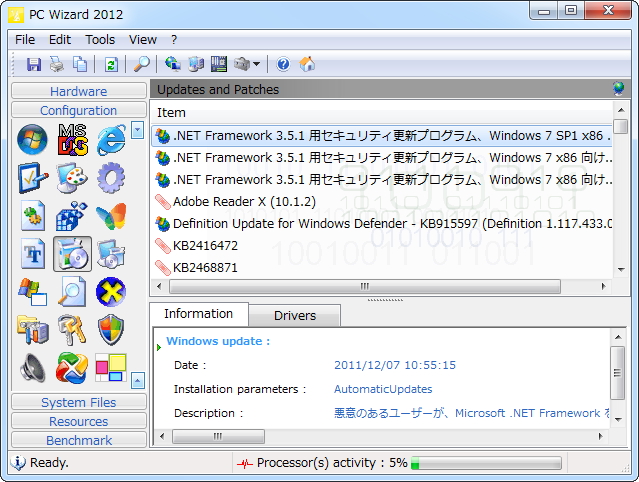Select the magnifier over document icon
This screenshot has width=639, height=482.
72,292
